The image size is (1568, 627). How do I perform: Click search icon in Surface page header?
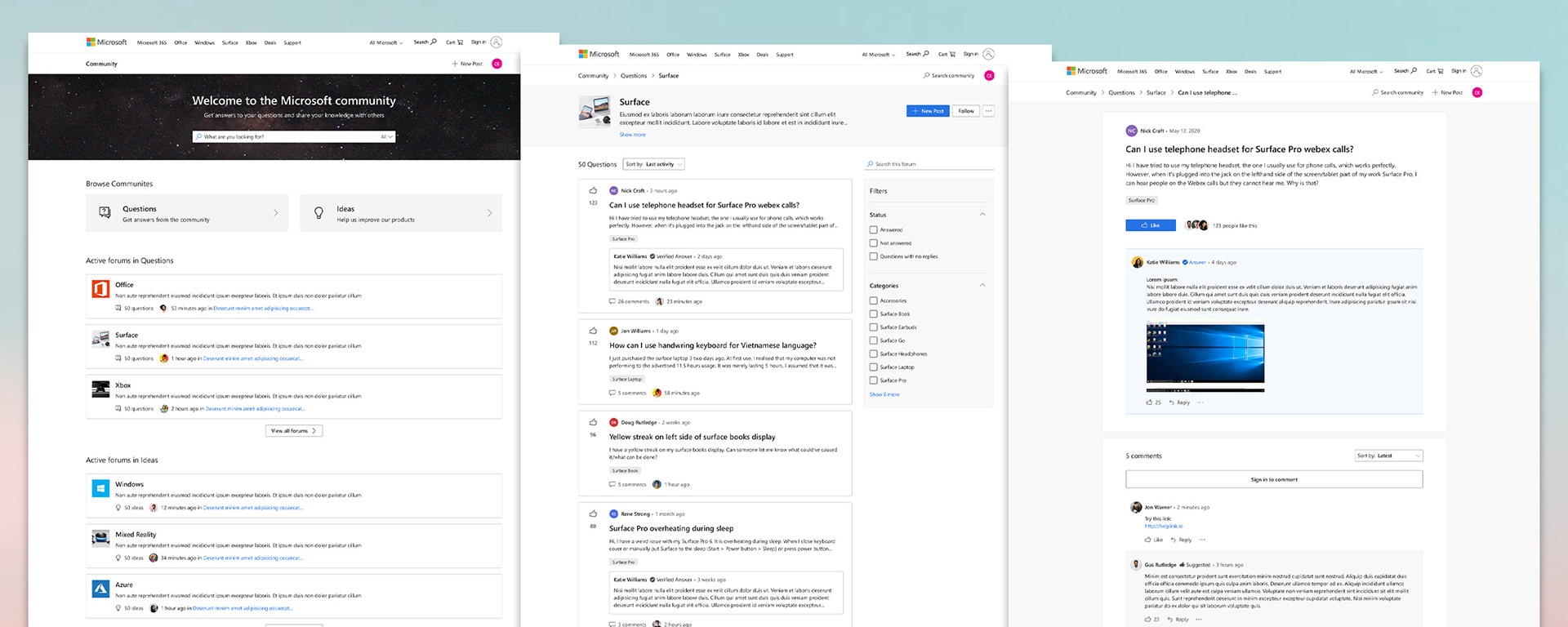click(925, 54)
